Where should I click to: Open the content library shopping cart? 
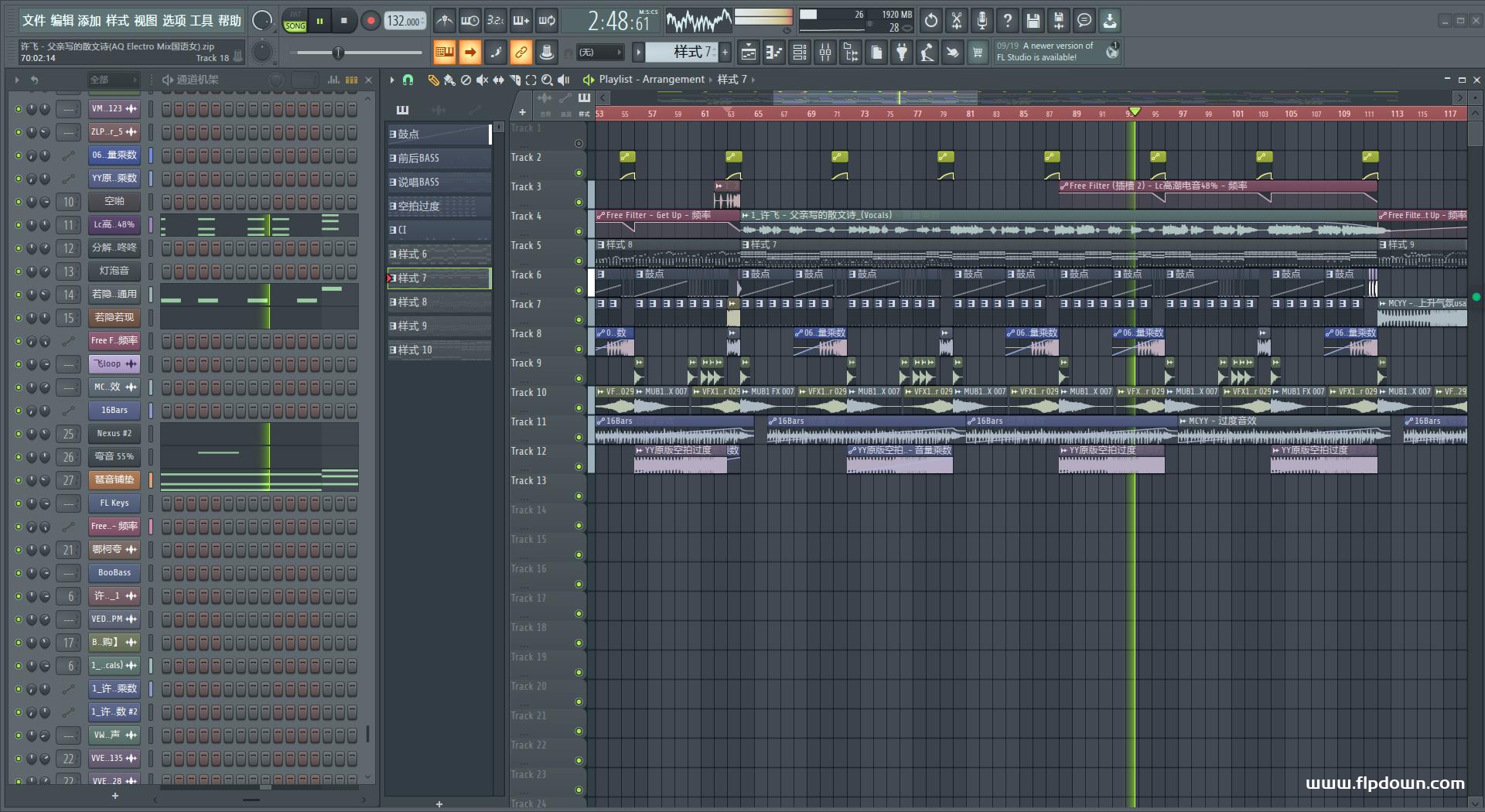tap(978, 53)
